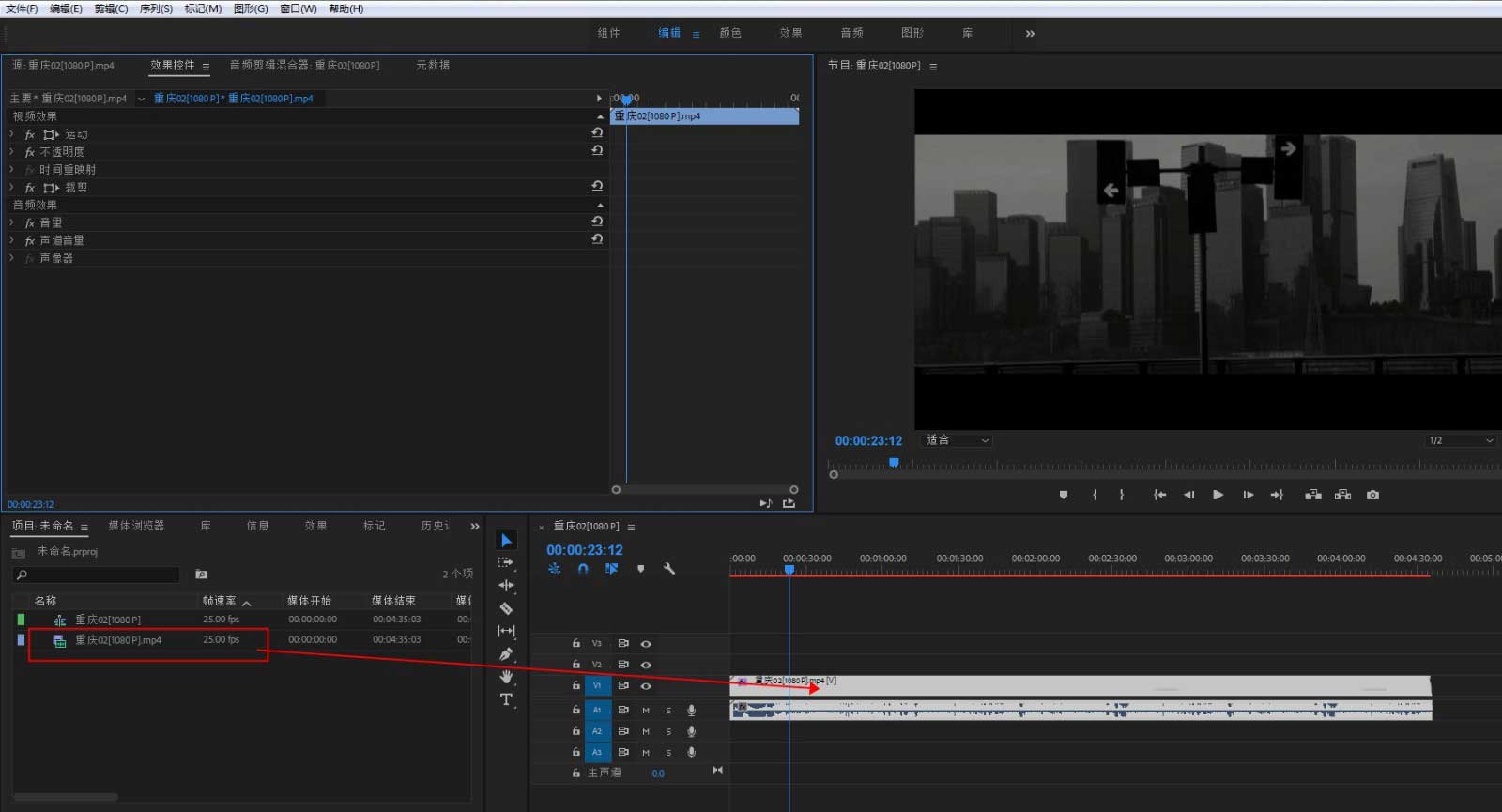
Task: Select 重庆02[1080P].mp4 in project panel
Action: point(118,640)
